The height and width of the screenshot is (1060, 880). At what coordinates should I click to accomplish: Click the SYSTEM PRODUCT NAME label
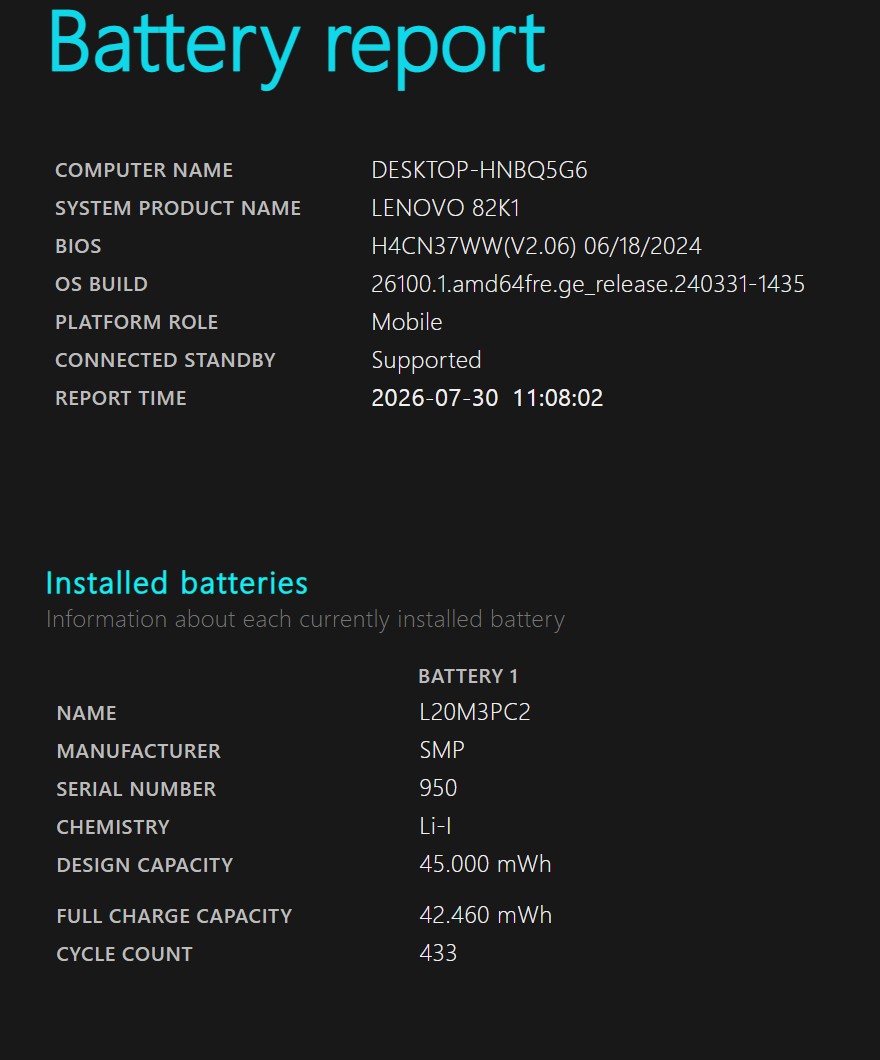(x=178, y=208)
